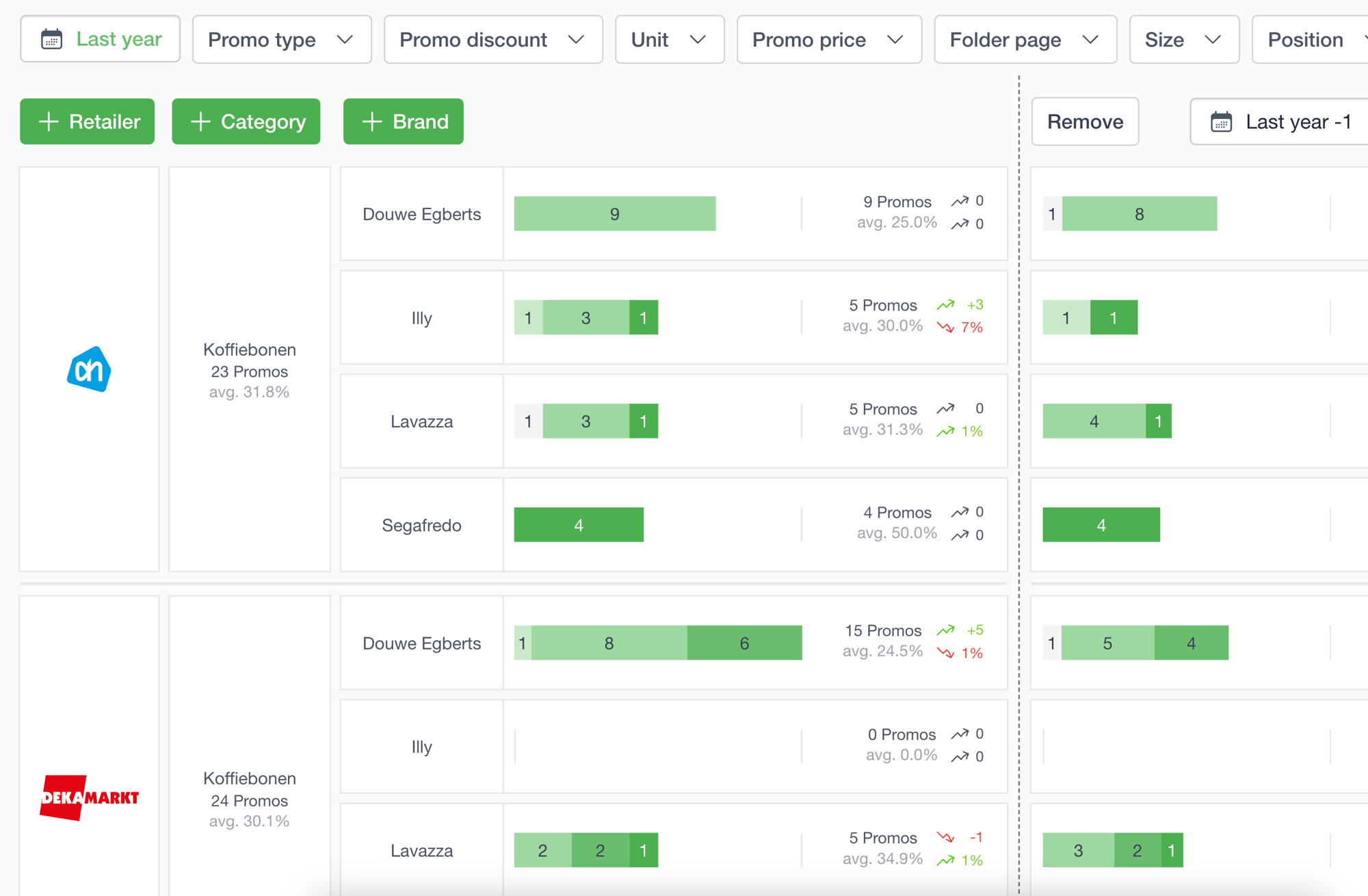Click Albert Heijn Lavazza grey segment 1
1368x896 pixels.
tap(528, 421)
